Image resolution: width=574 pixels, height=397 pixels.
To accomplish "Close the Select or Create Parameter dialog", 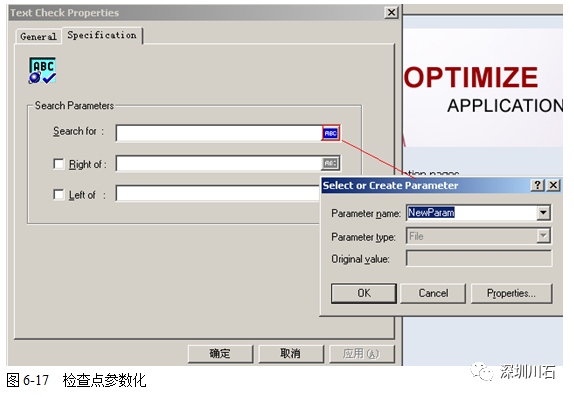I will pyautogui.click(x=554, y=185).
